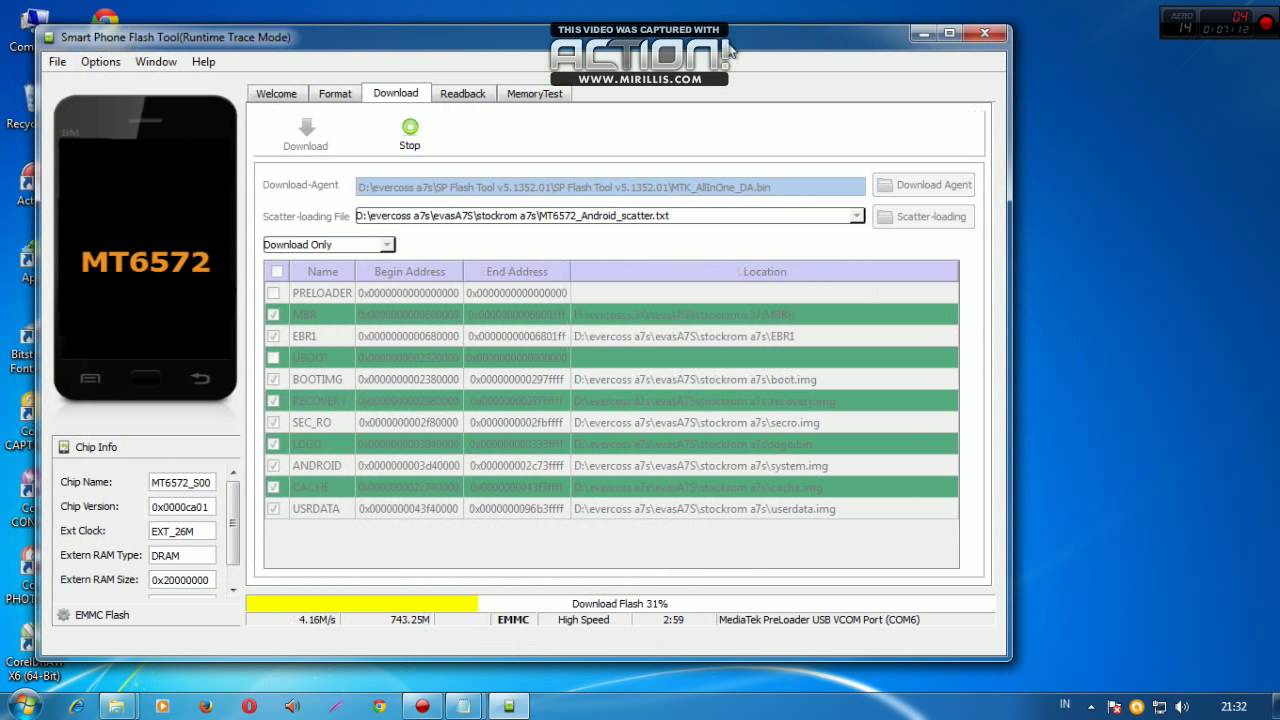Toggle the PRELOADER checkbox

click(x=274, y=293)
